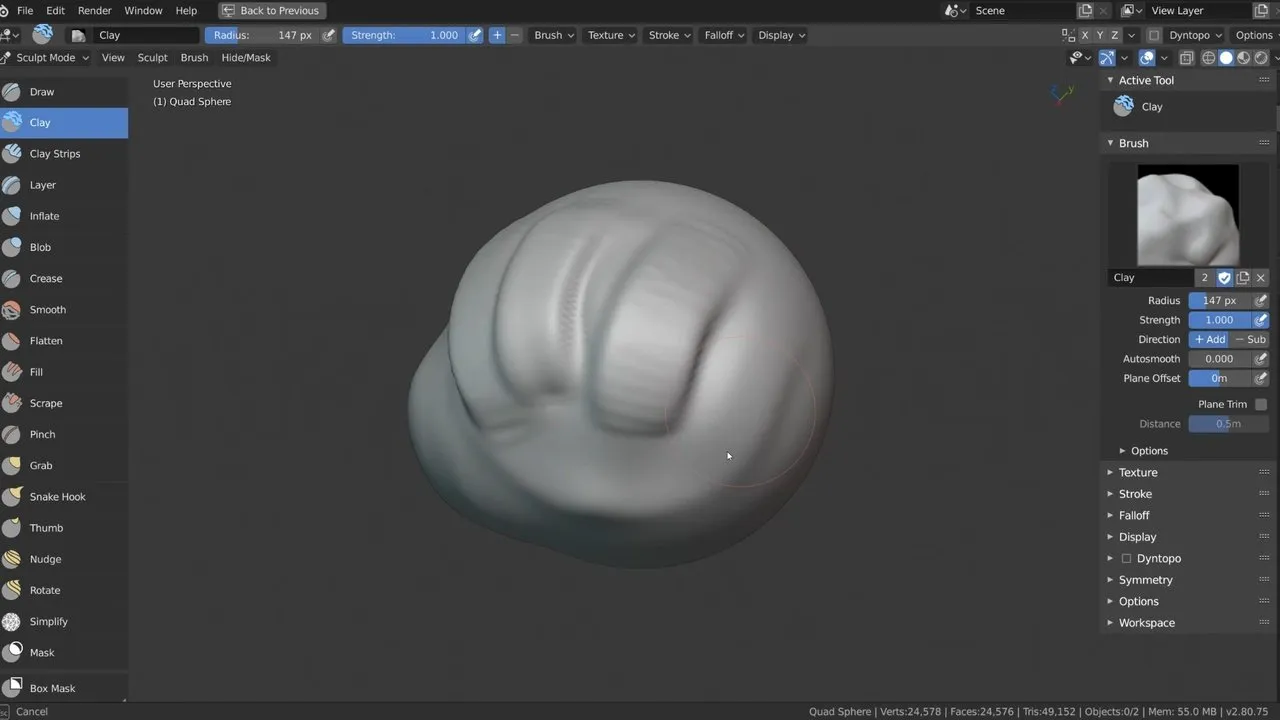
Task: Select the Blob brush tool
Action: tap(64, 247)
